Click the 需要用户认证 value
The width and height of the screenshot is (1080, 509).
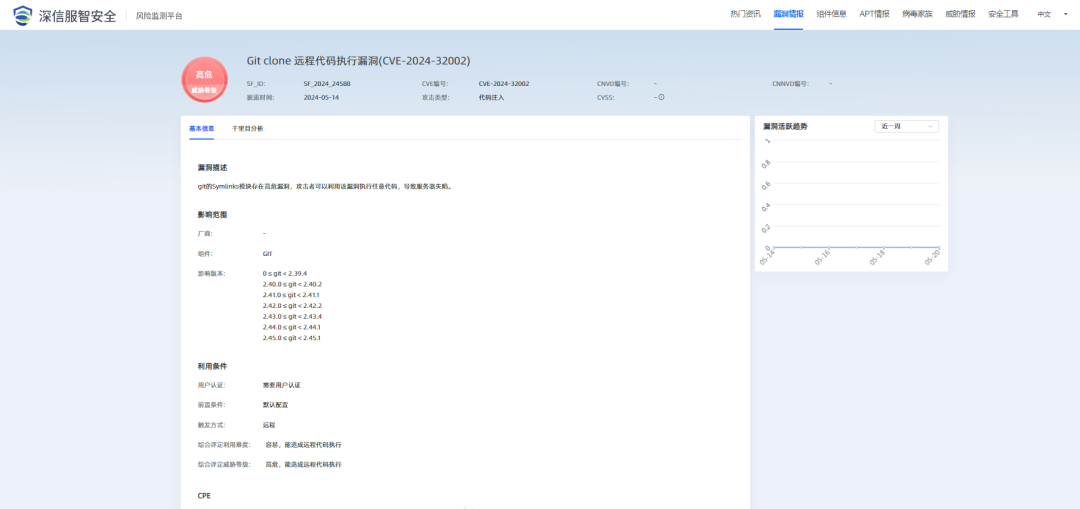[x=282, y=385]
